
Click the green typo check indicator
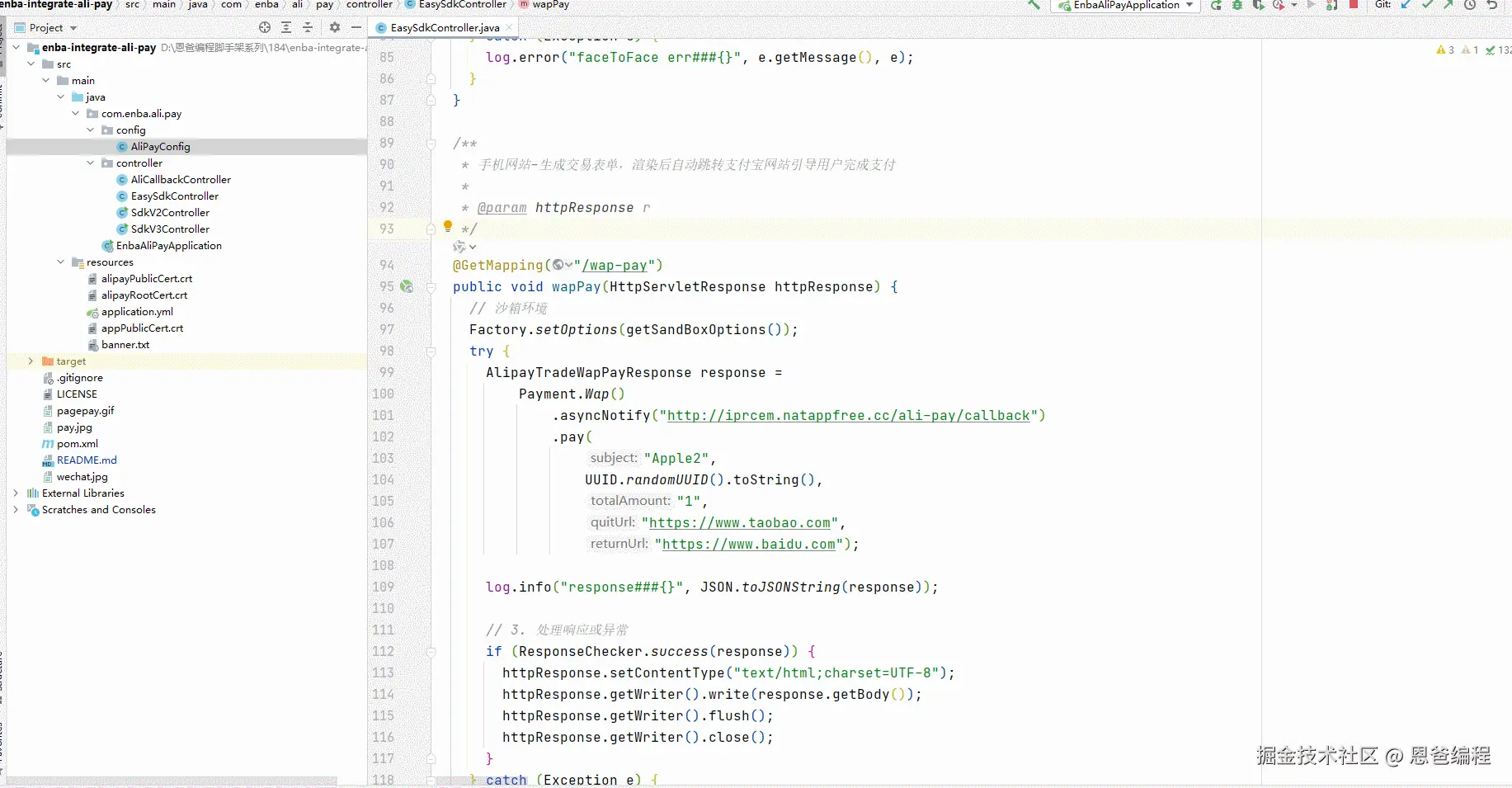[1498, 50]
